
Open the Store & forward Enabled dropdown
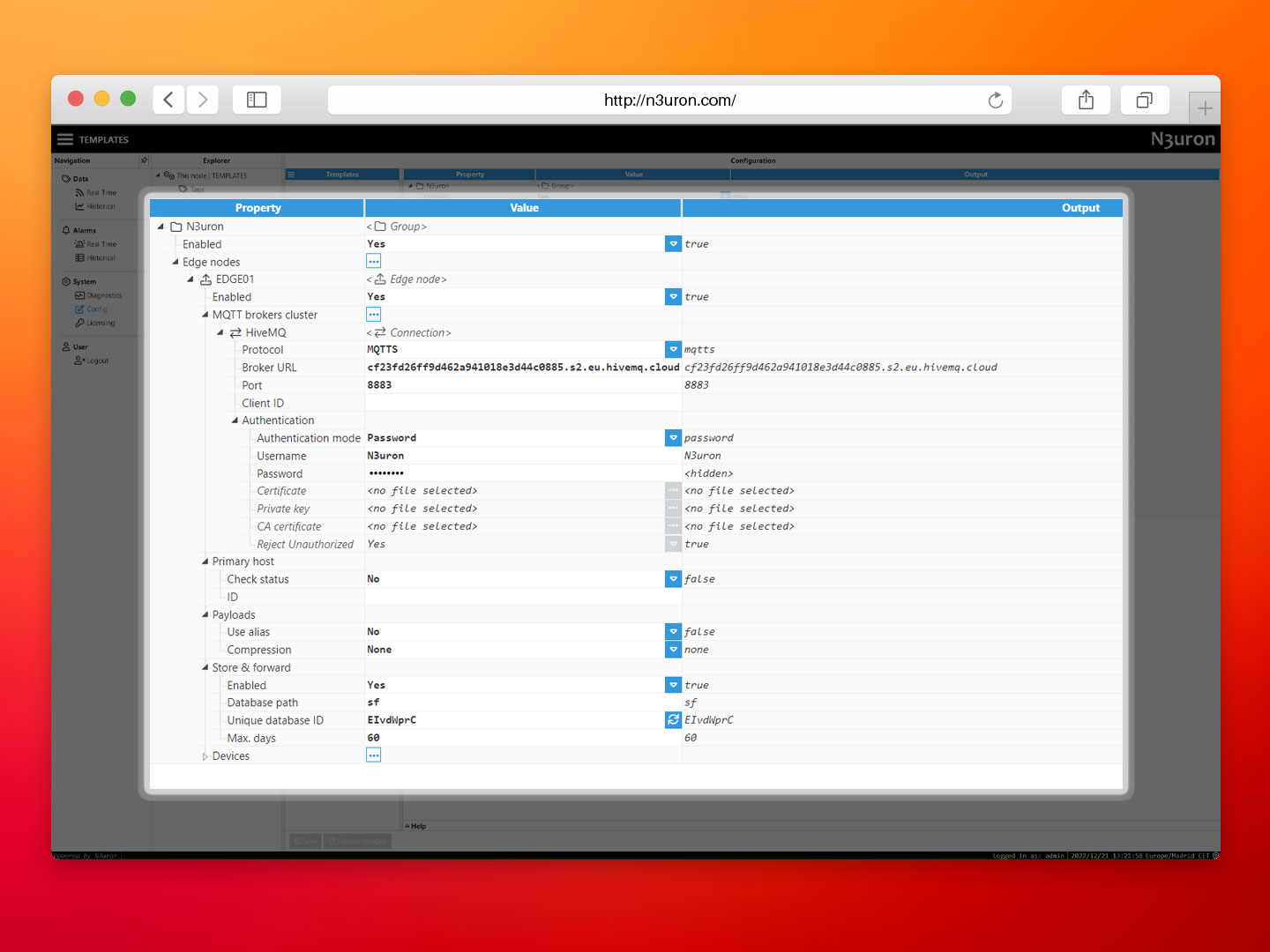pyautogui.click(x=673, y=685)
